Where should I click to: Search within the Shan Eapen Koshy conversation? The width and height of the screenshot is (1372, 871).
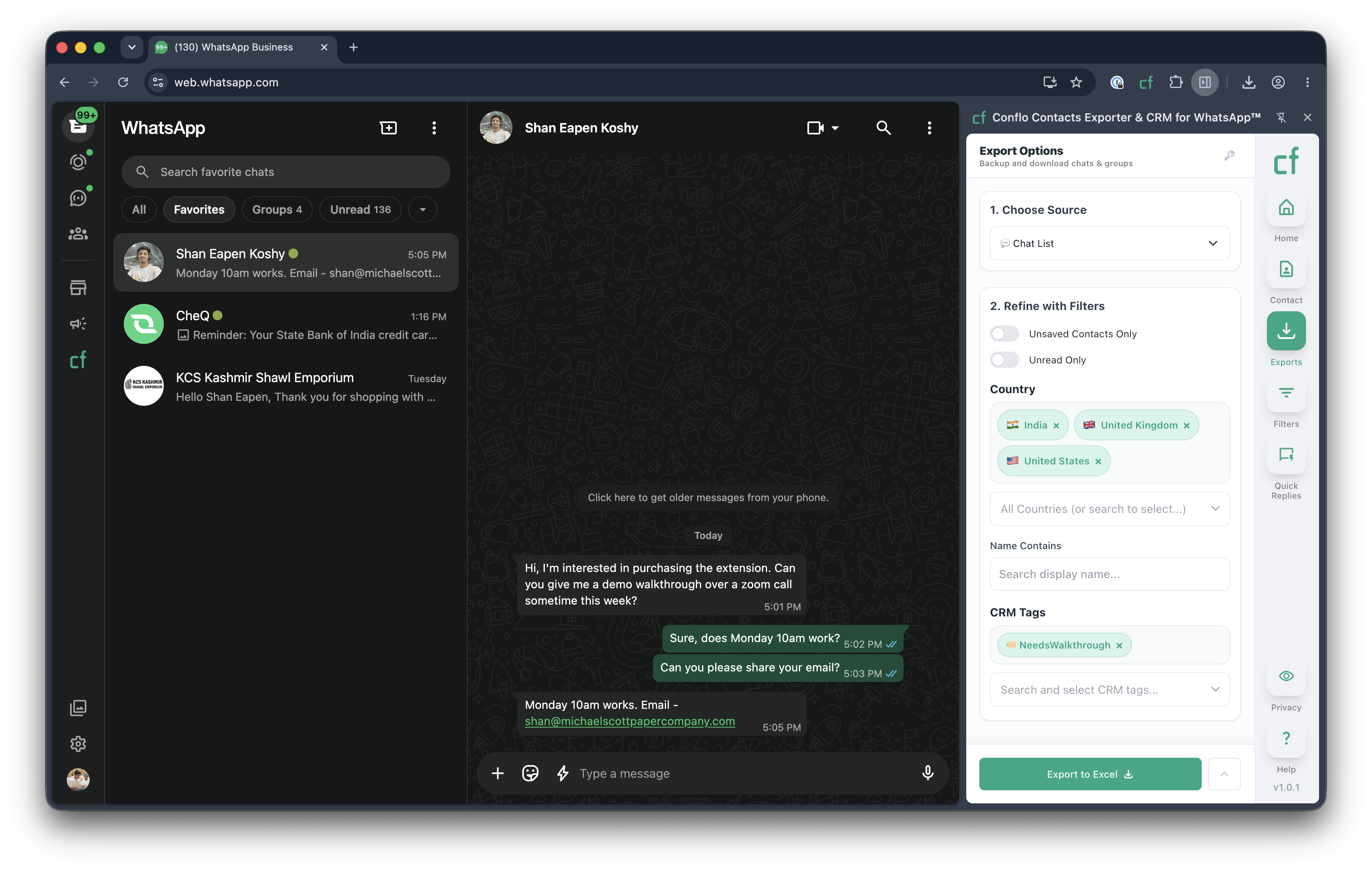coord(883,128)
